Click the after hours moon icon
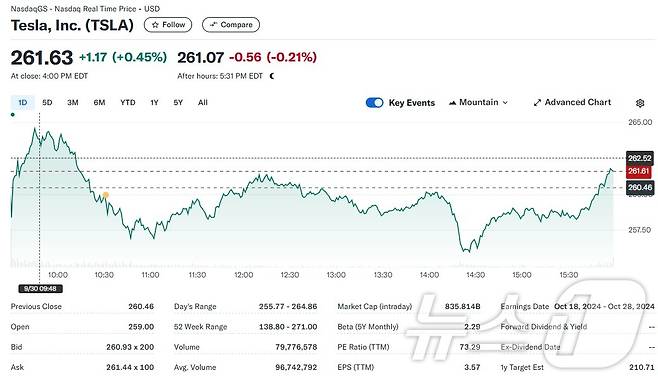Image resolution: width=658 pixels, height=380 pixels. point(272,76)
